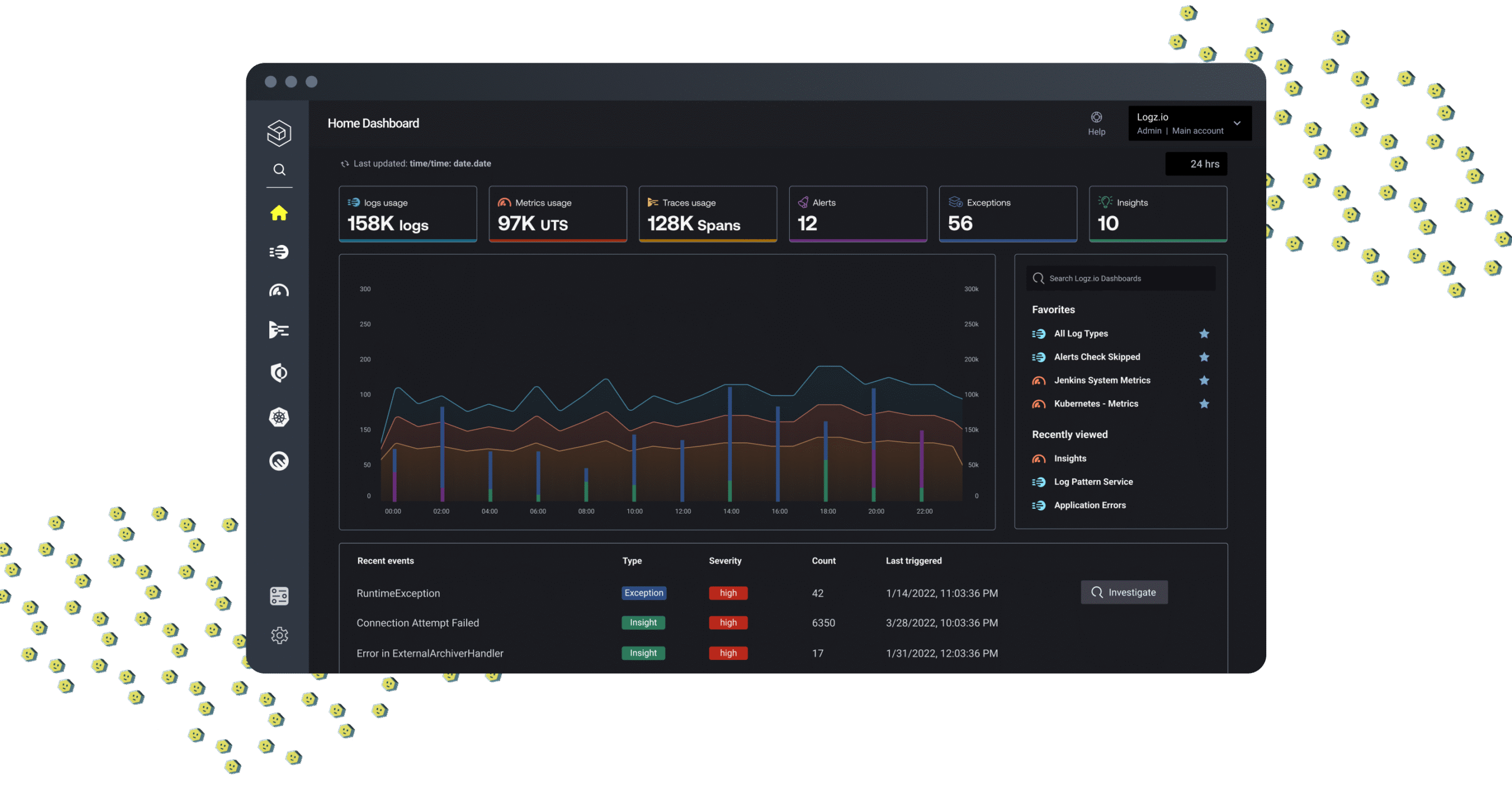Click the Logz.io cube logo in sidebar
The height and width of the screenshot is (791, 1512).
tap(279, 133)
